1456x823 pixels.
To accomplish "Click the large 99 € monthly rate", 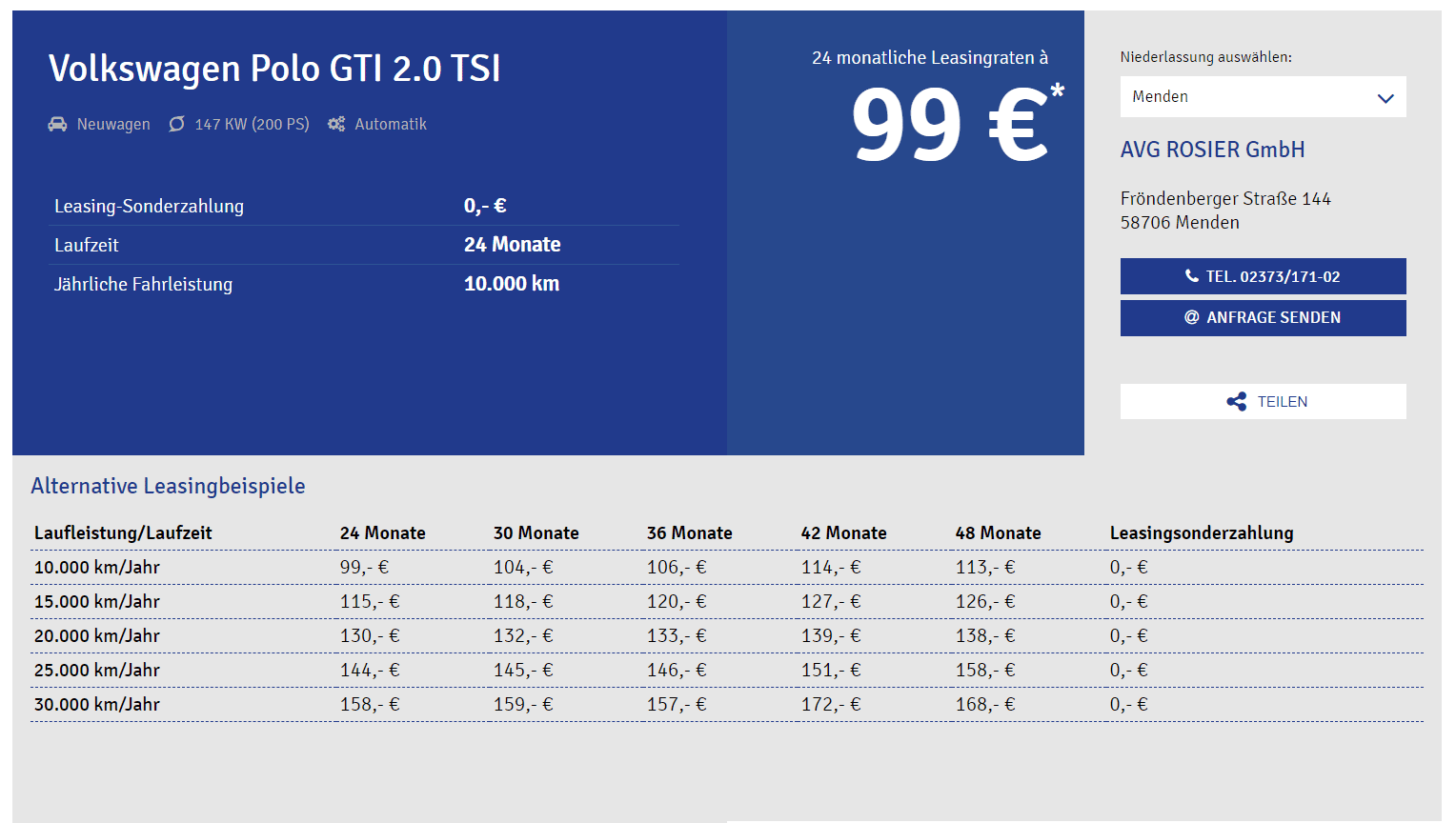I will click(950, 125).
